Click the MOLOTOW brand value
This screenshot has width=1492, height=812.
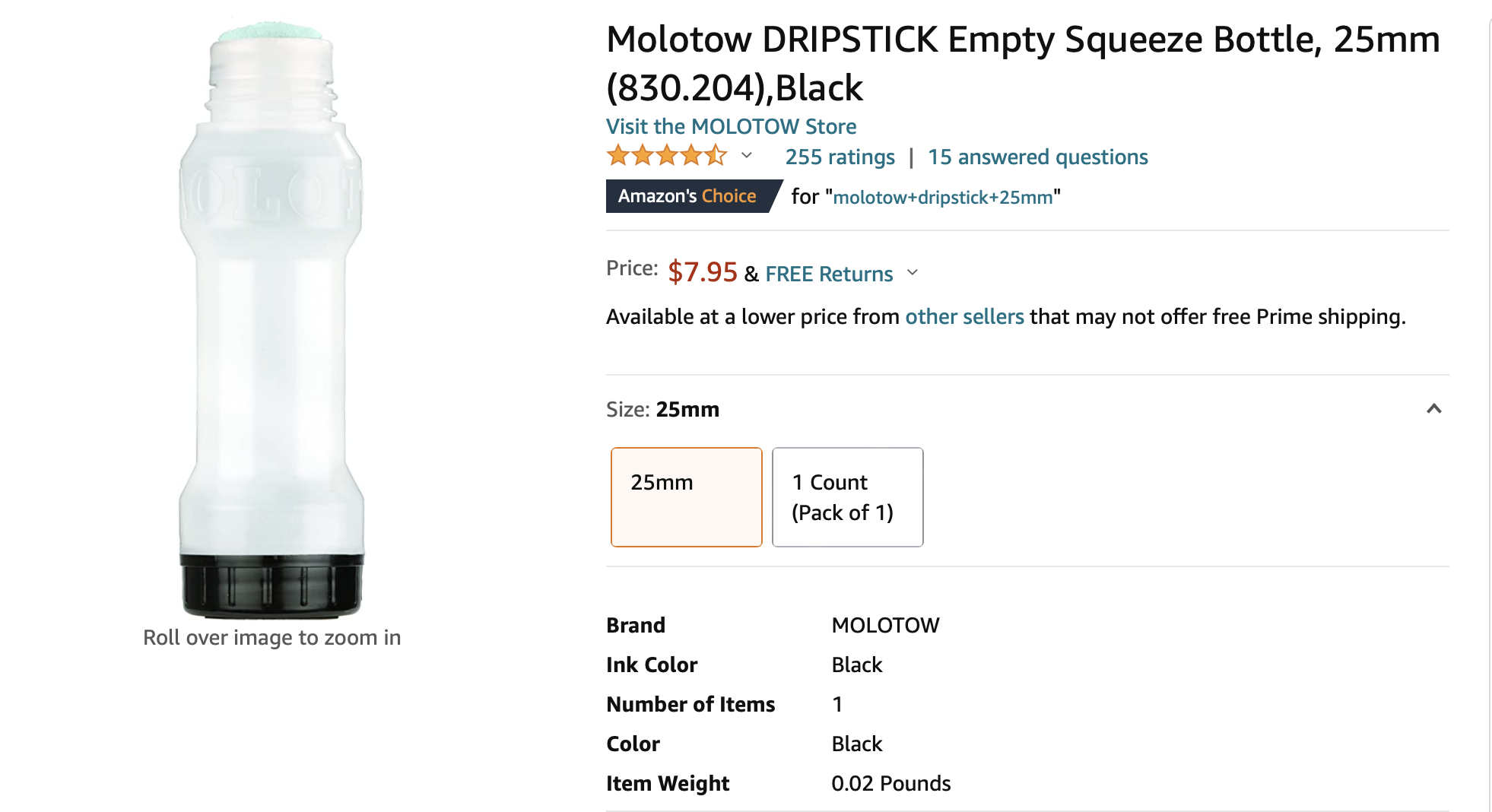pos(885,626)
